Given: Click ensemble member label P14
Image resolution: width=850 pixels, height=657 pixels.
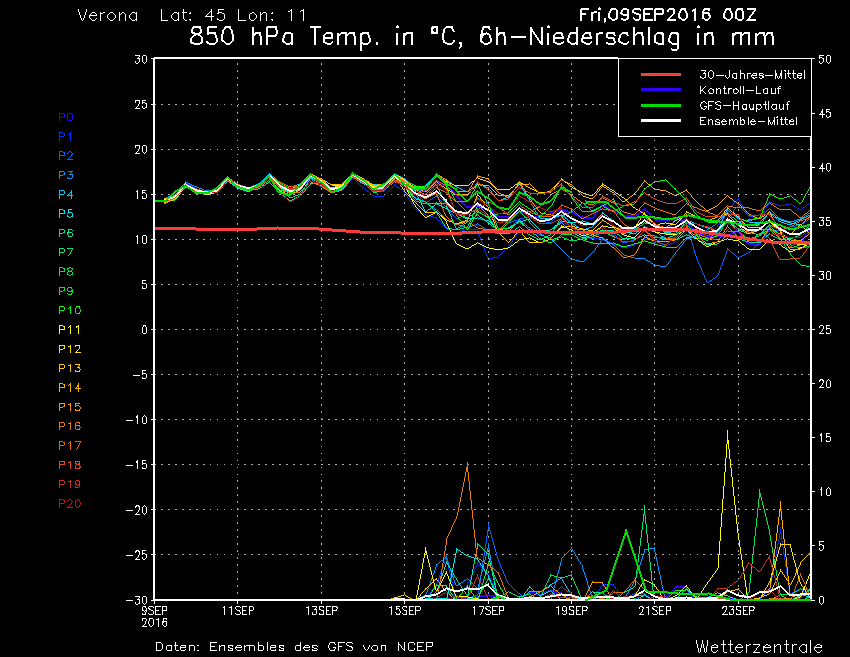Looking at the screenshot, I should point(69,388).
